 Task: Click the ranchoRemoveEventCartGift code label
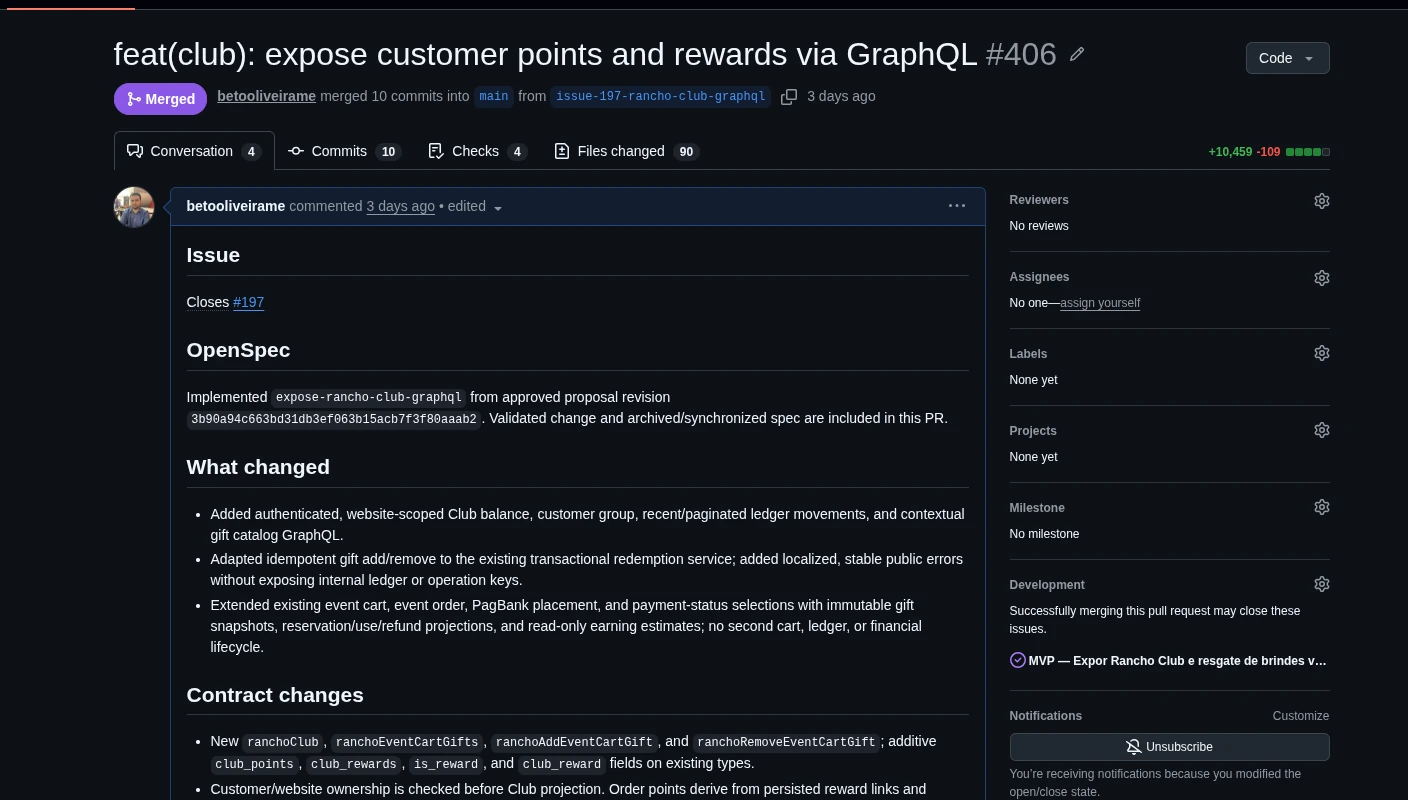point(786,742)
